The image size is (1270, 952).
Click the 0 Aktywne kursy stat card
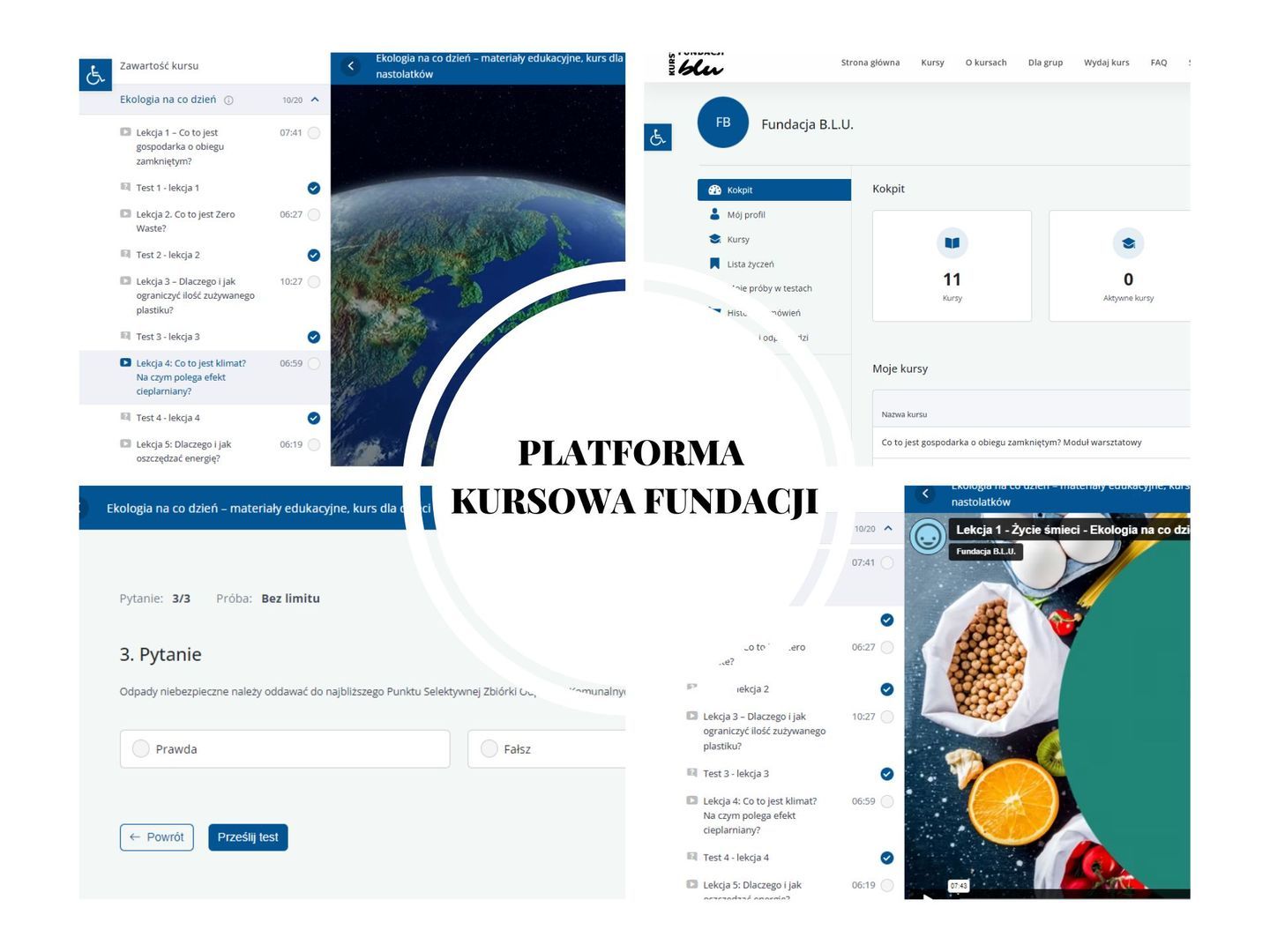tap(1120, 265)
